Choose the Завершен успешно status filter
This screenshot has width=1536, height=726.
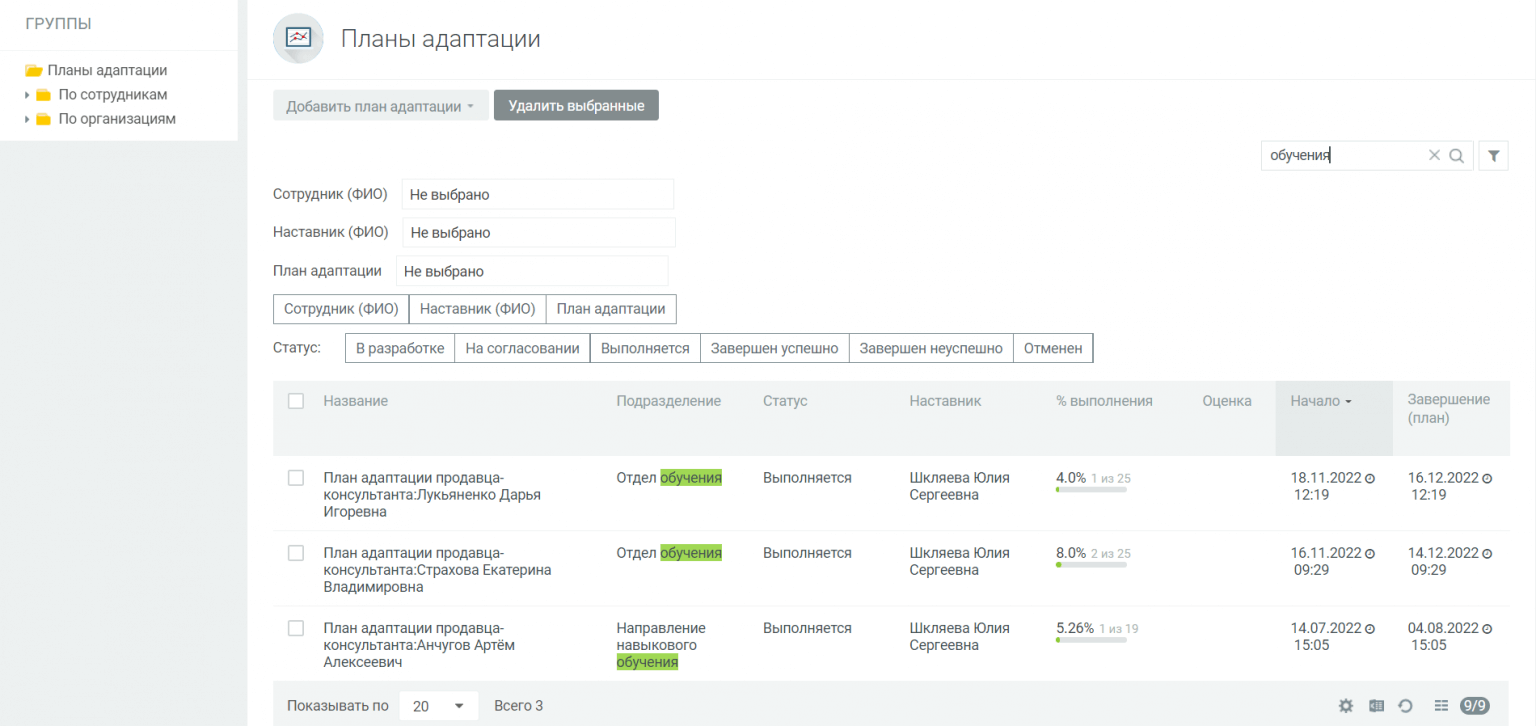click(774, 348)
